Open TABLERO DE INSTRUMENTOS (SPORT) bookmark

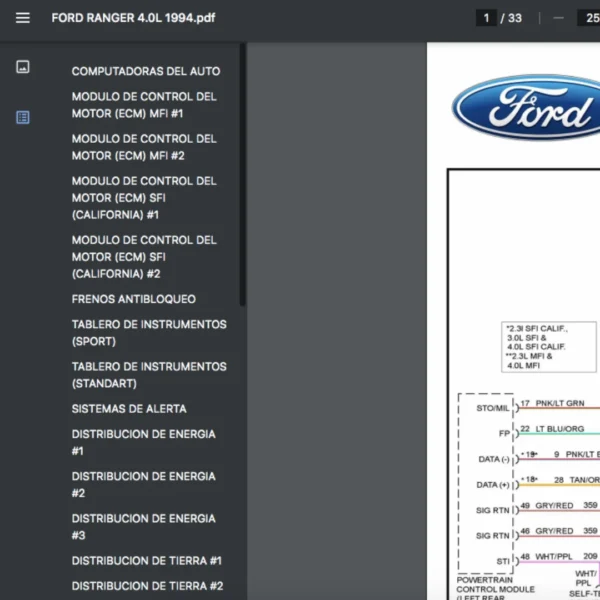(149, 333)
